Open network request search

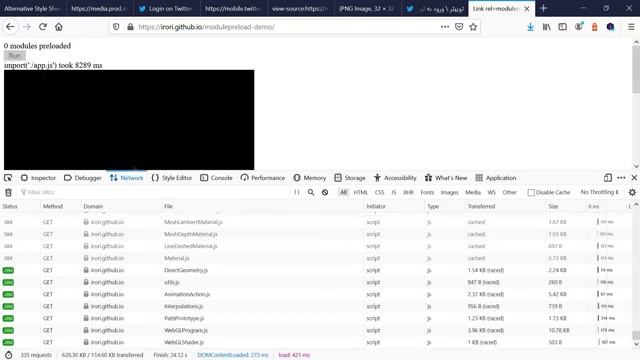click(x=311, y=192)
